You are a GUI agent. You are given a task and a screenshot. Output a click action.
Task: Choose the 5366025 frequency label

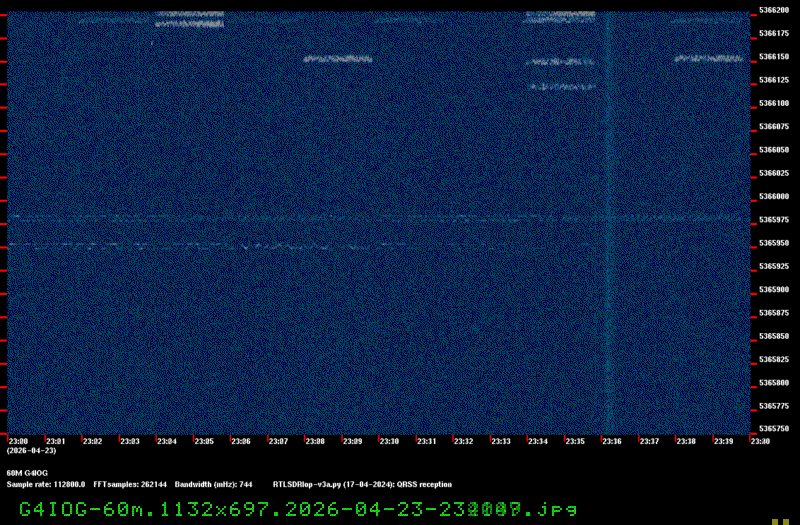pos(774,173)
